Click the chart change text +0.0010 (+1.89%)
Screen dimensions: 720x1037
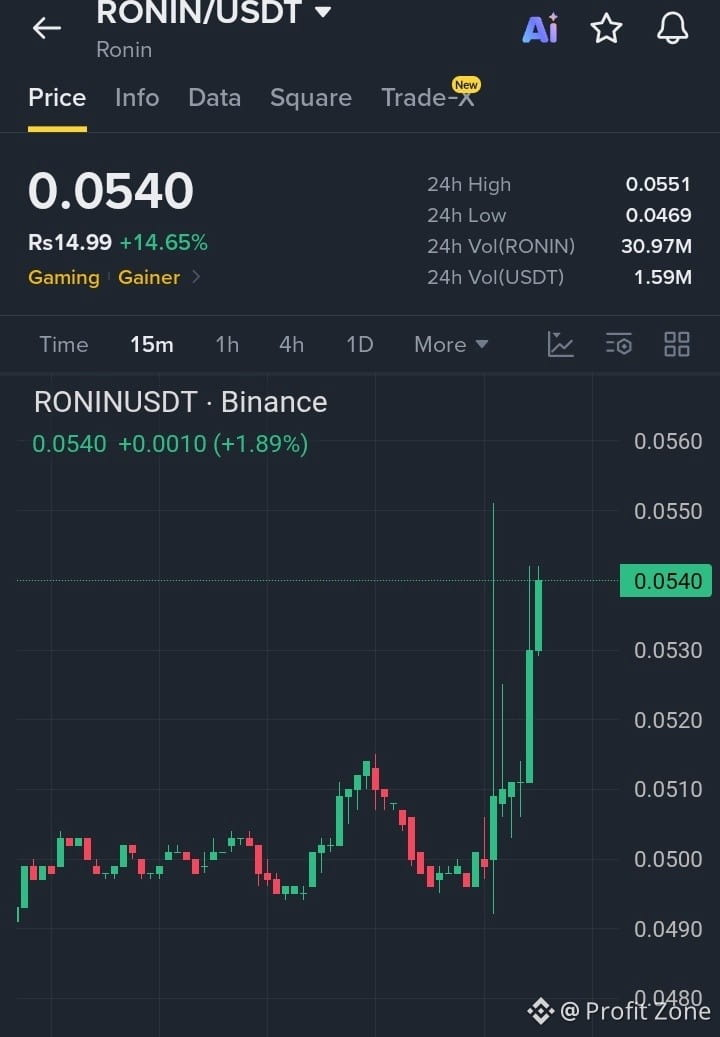(x=213, y=444)
